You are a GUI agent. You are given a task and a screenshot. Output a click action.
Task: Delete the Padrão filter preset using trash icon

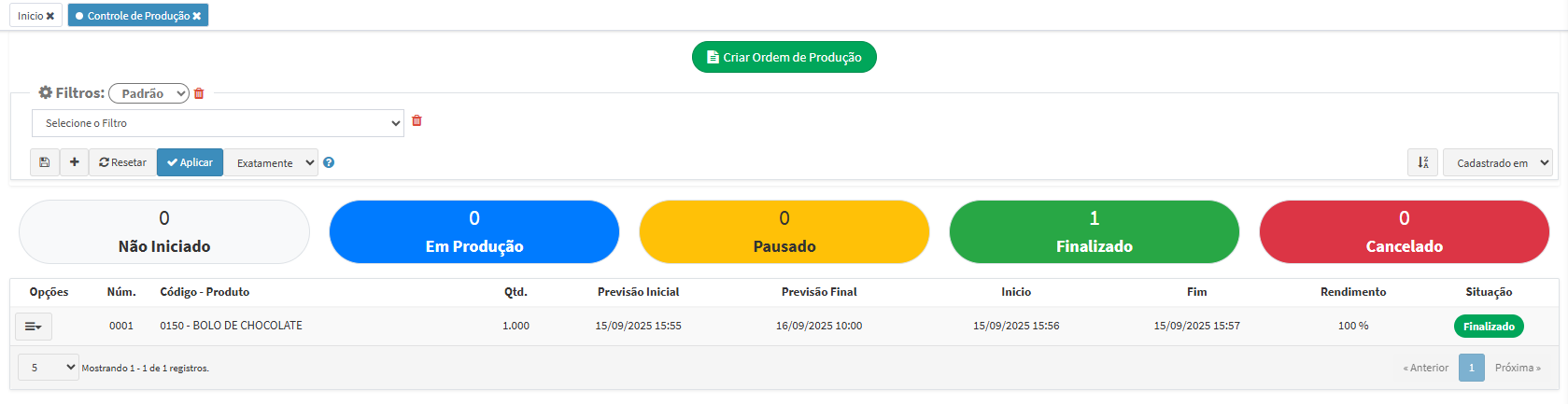(x=199, y=93)
